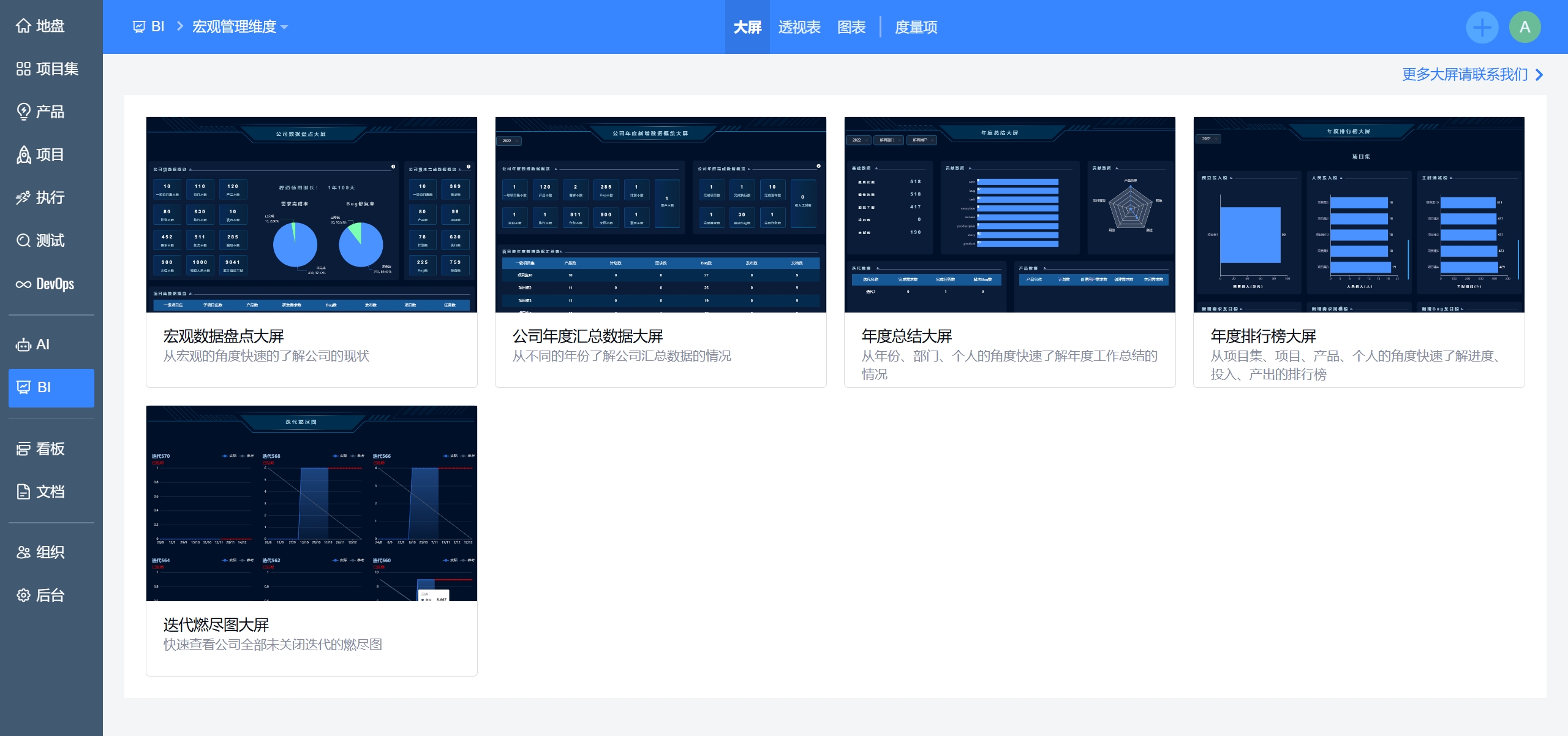Go to 产品 lightbulb icon
Image resolution: width=1568 pixels, height=736 pixels.
[23, 112]
